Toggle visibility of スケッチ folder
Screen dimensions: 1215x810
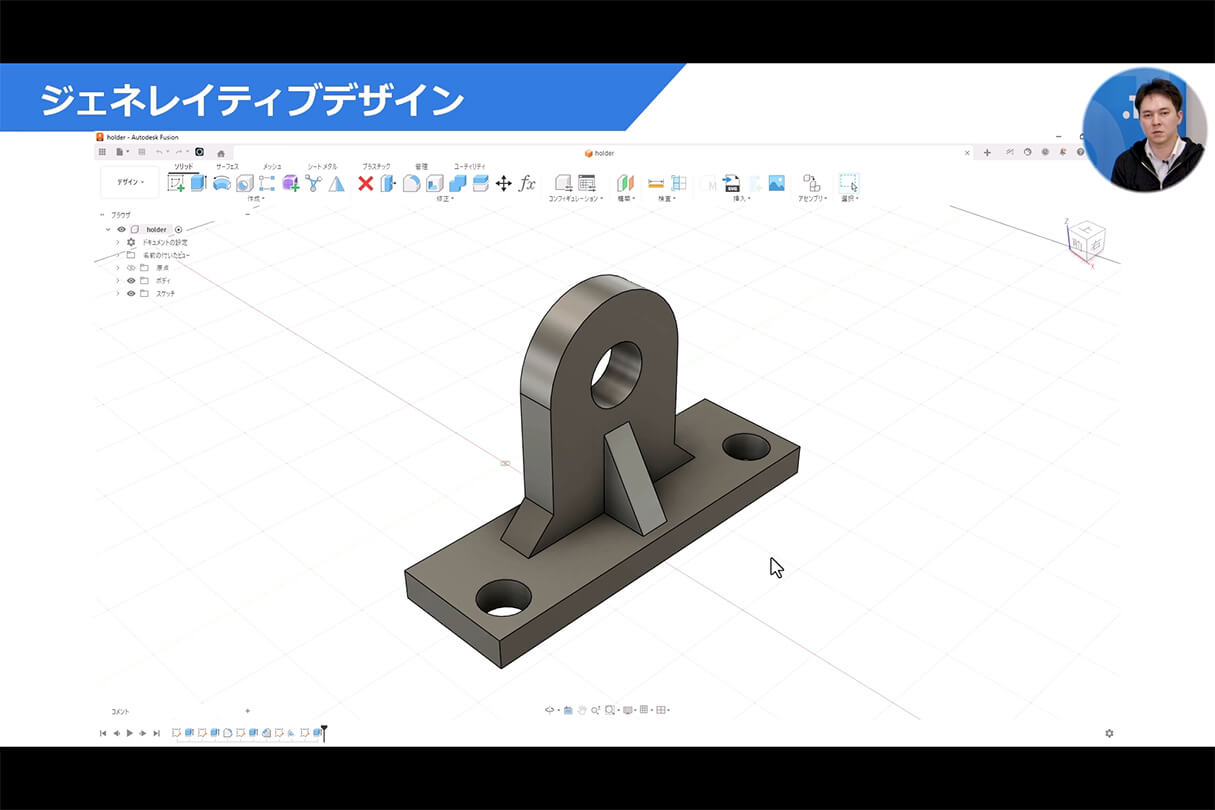131,293
